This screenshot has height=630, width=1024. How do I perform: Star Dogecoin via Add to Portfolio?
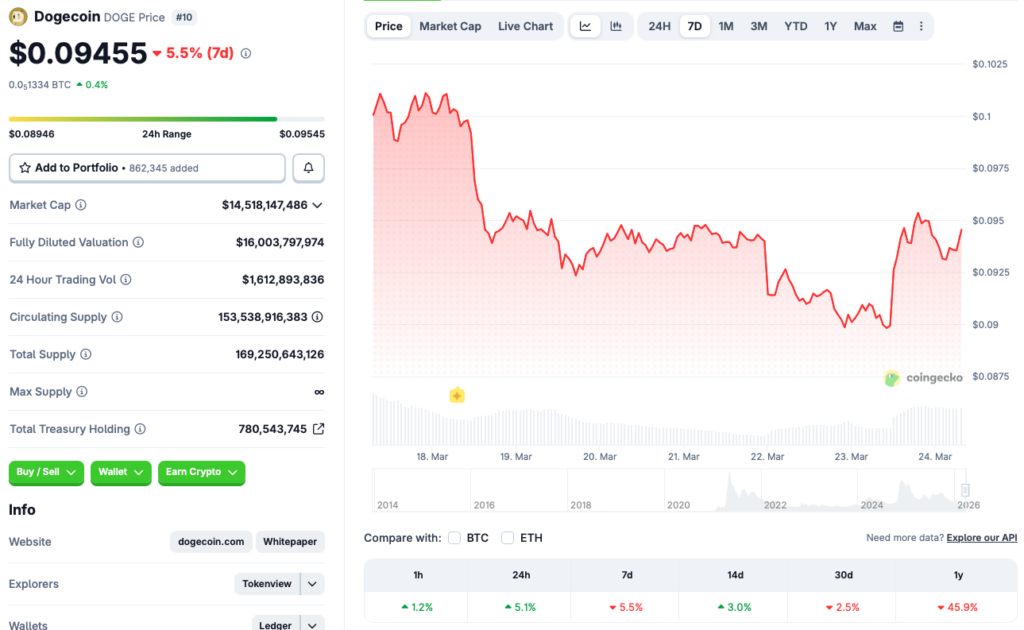pyautogui.click(x=22, y=167)
